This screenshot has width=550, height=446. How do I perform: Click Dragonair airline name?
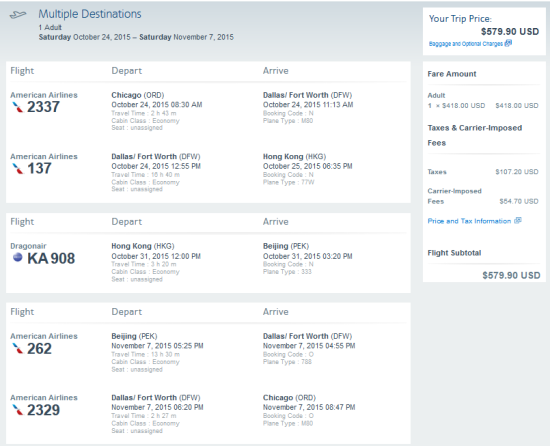click(x=28, y=246)
